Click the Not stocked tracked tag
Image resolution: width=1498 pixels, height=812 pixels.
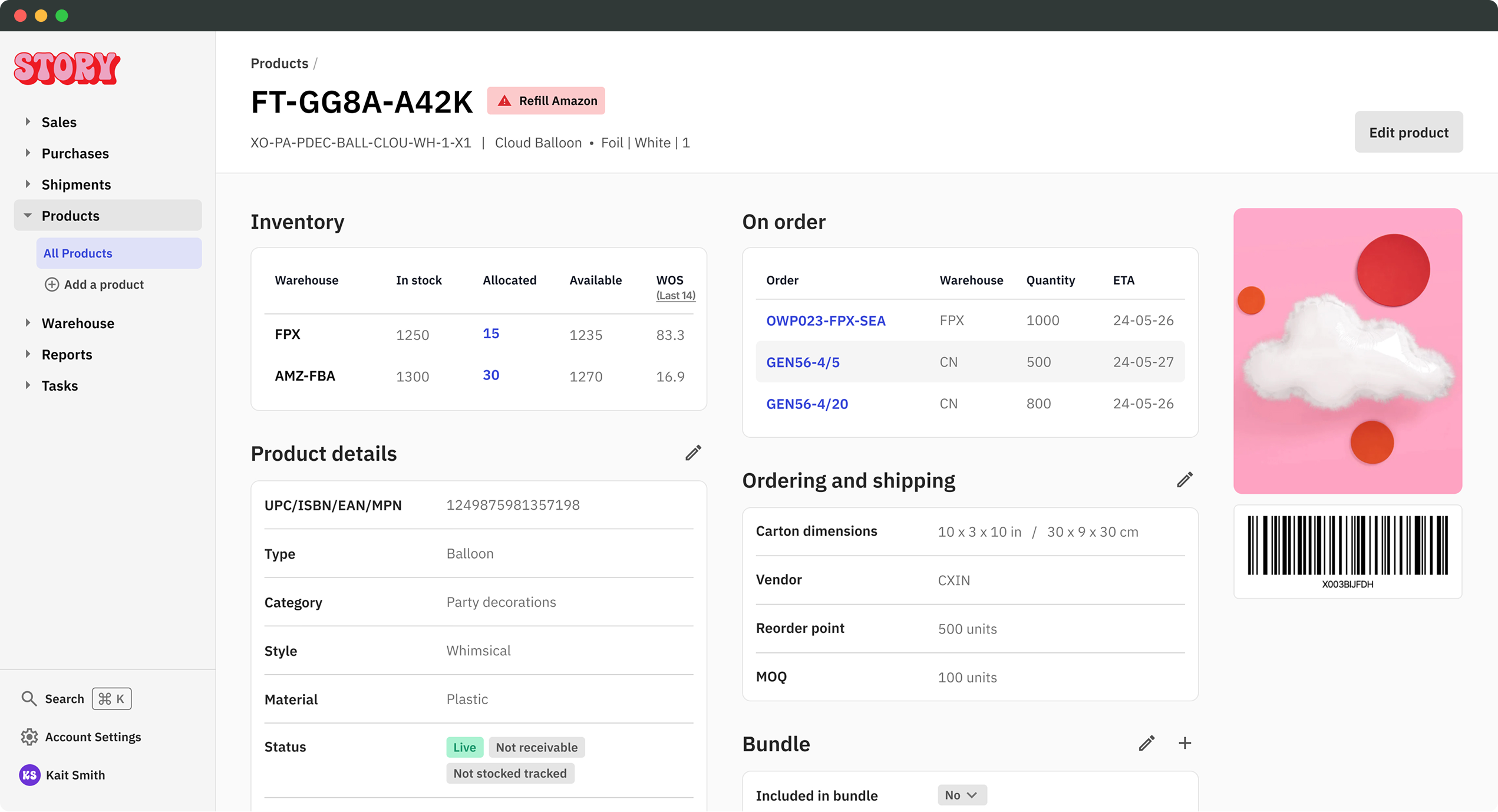point(510,773)
